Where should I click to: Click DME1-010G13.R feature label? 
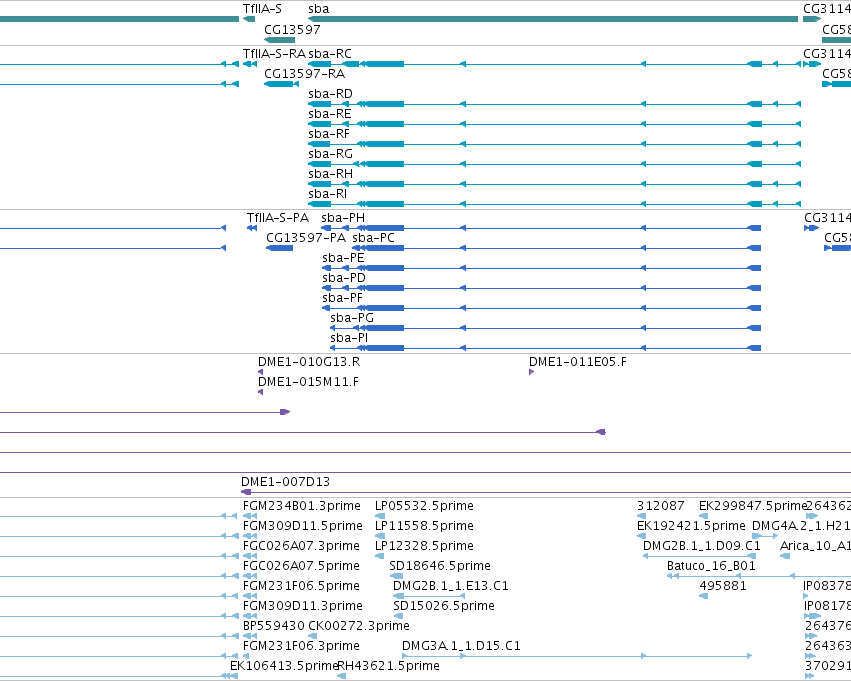pyautogui.click(x=309, y=362)
